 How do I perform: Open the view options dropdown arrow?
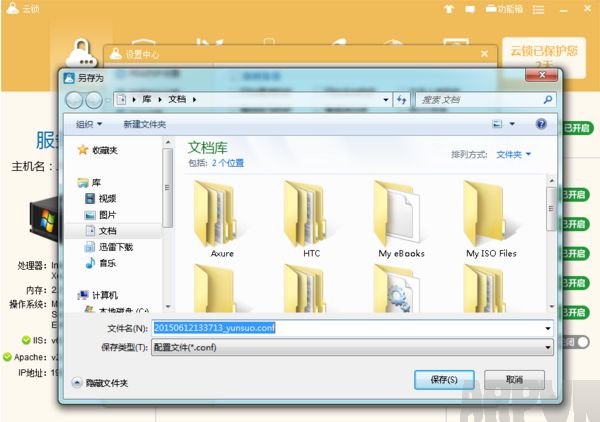512,124
